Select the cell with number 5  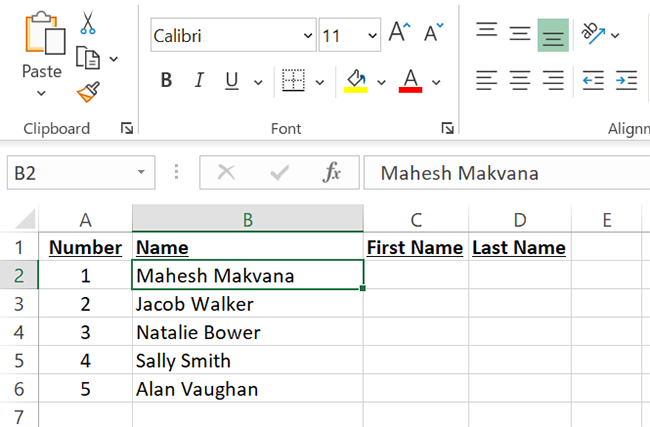[x=85, y=389]
